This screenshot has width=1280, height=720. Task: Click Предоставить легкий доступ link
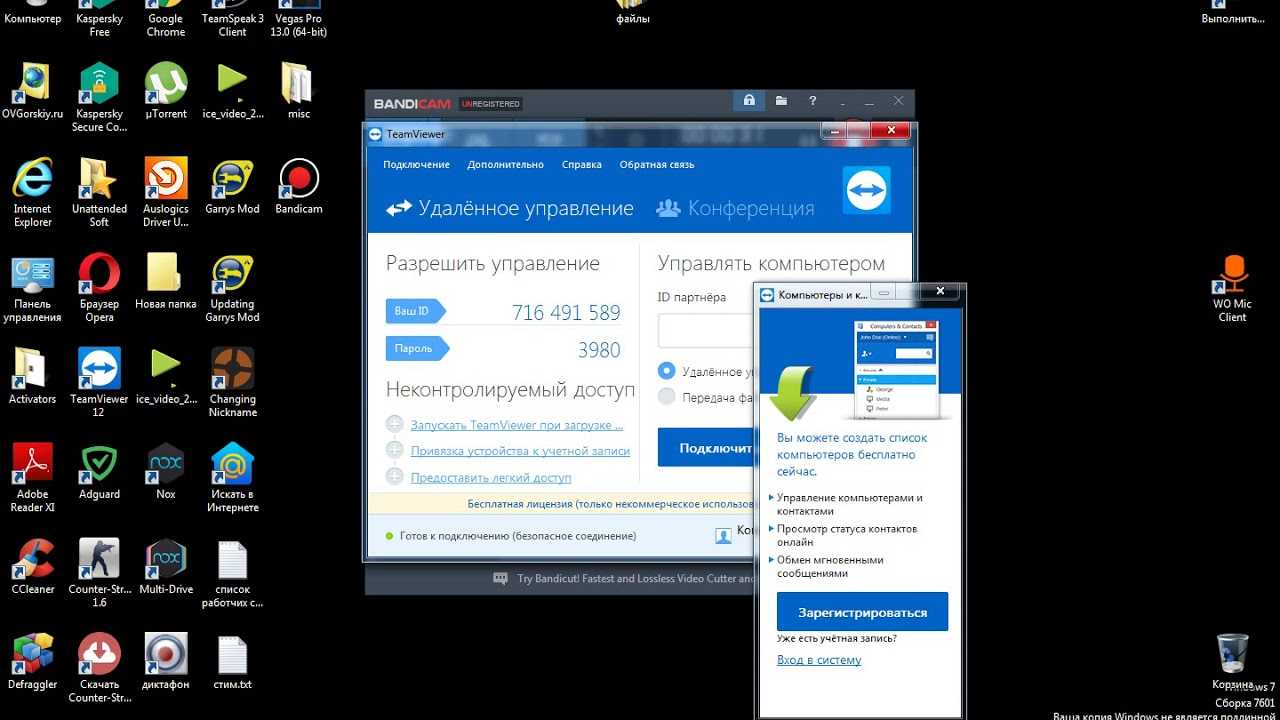coord(491,478)
